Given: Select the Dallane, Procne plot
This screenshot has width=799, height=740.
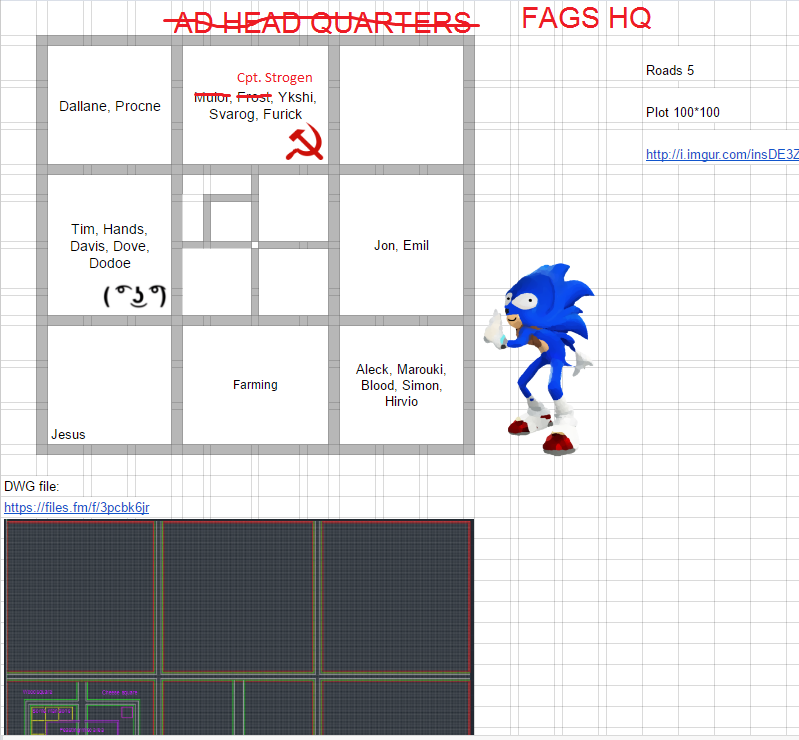Looking at the screenshot, I should 110,106.
